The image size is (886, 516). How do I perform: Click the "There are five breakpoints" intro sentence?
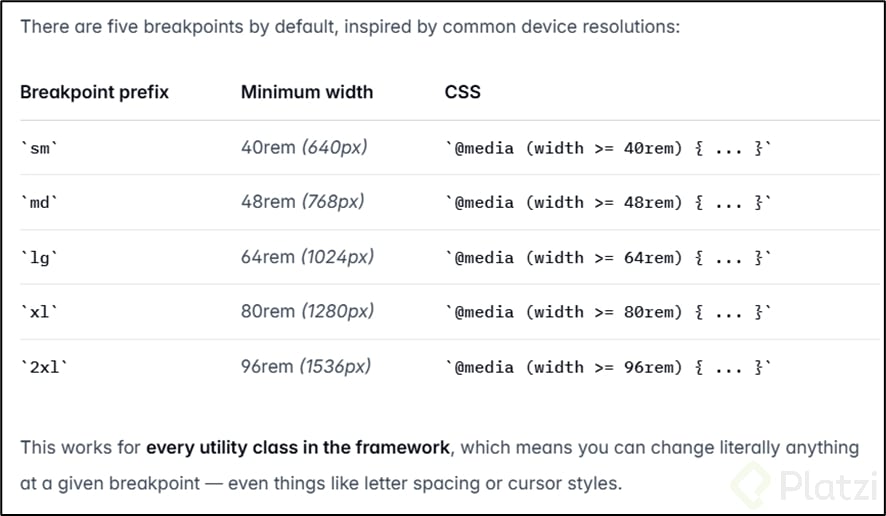point(349,26)
